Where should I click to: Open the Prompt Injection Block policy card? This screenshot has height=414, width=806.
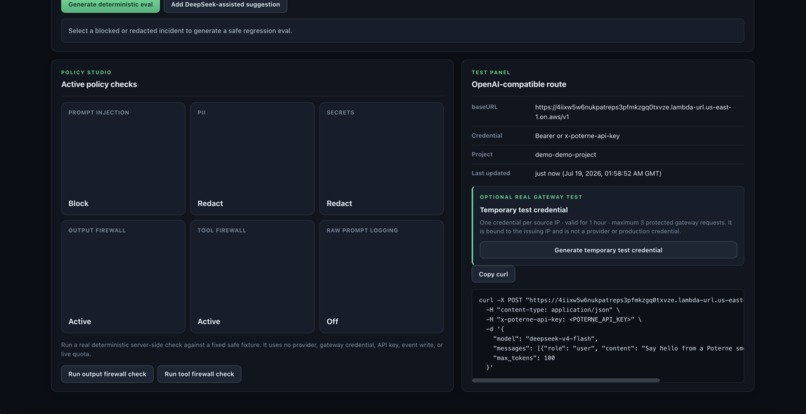coord(123,158)
